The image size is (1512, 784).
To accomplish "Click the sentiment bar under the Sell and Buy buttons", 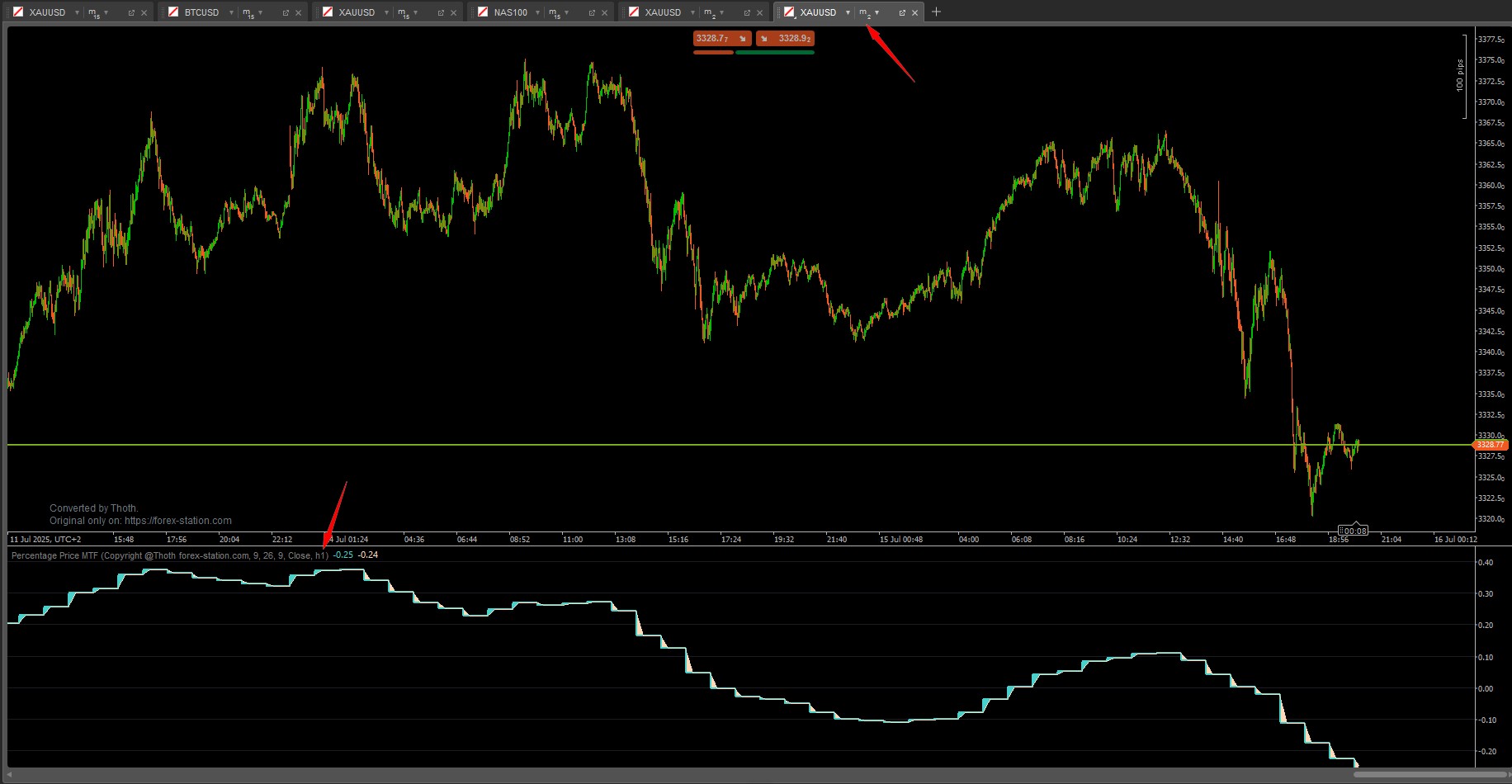I will 754,52.
